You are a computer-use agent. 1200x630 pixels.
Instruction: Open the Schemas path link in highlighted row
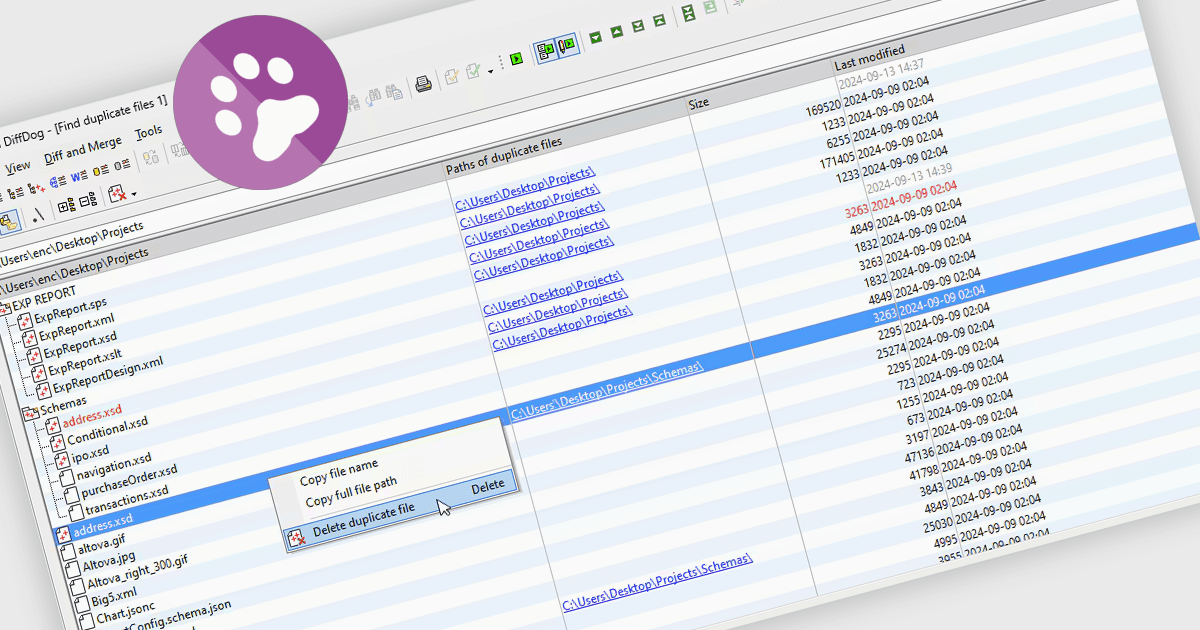608,391
